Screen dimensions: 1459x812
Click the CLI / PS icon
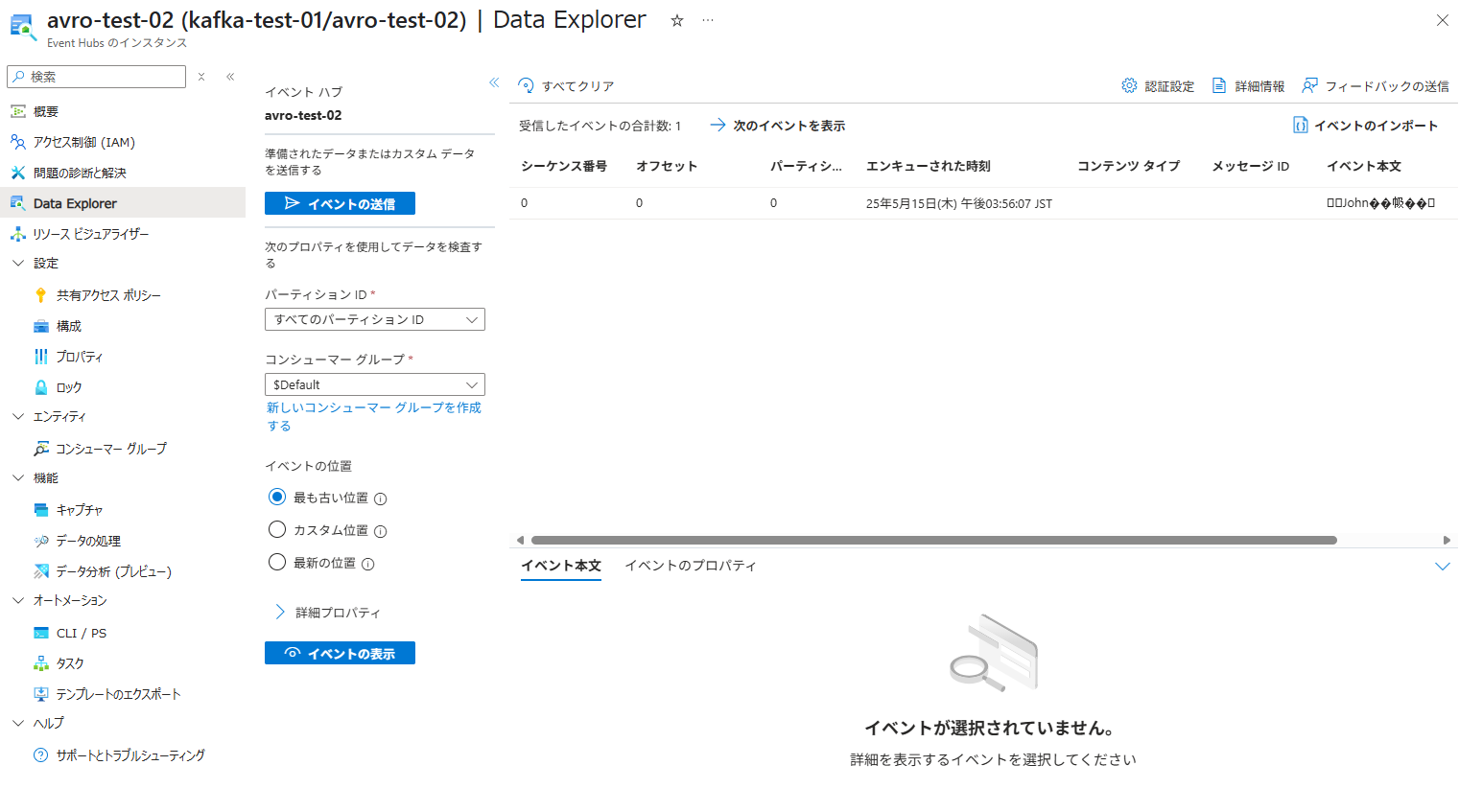[x=40, y=633]
